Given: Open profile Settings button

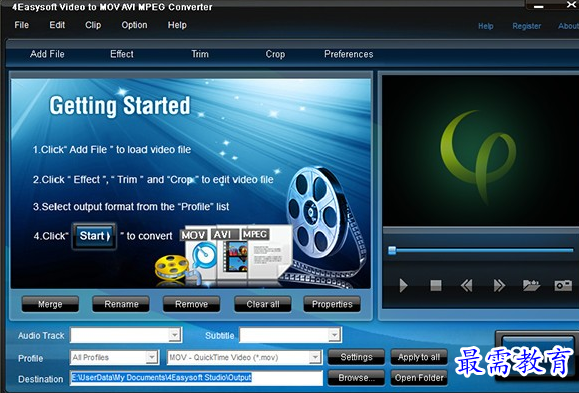Looking at the screenshot, I should (x=356, y=357).
